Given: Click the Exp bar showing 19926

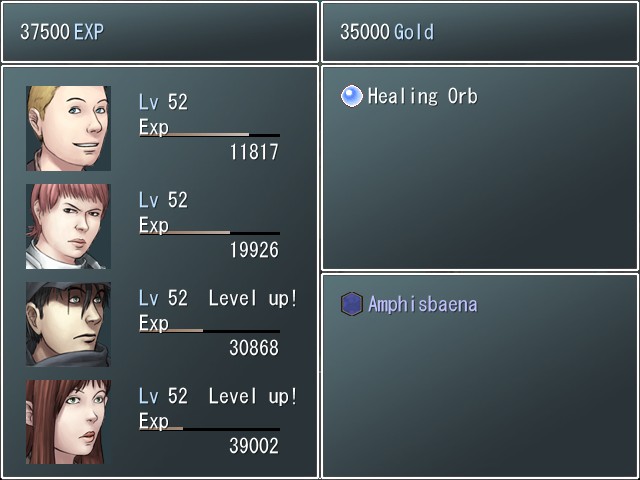Looking at the screenshot, I should point(210,233).
